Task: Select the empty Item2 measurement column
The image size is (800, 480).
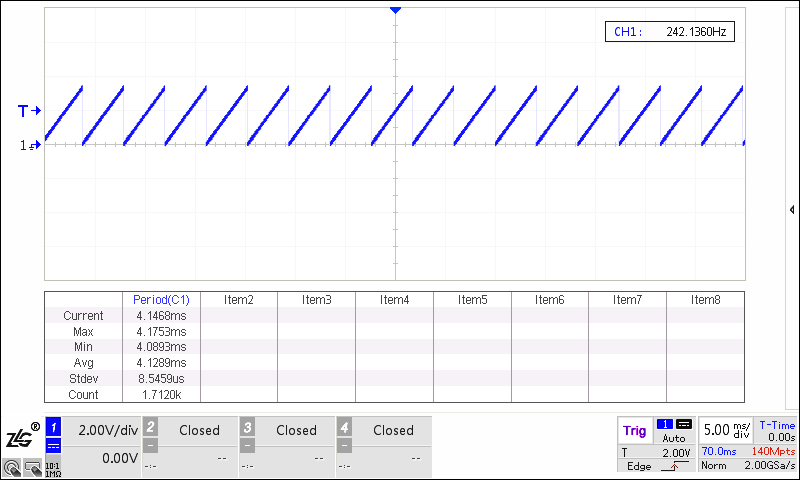Action: tap(239, 299)
